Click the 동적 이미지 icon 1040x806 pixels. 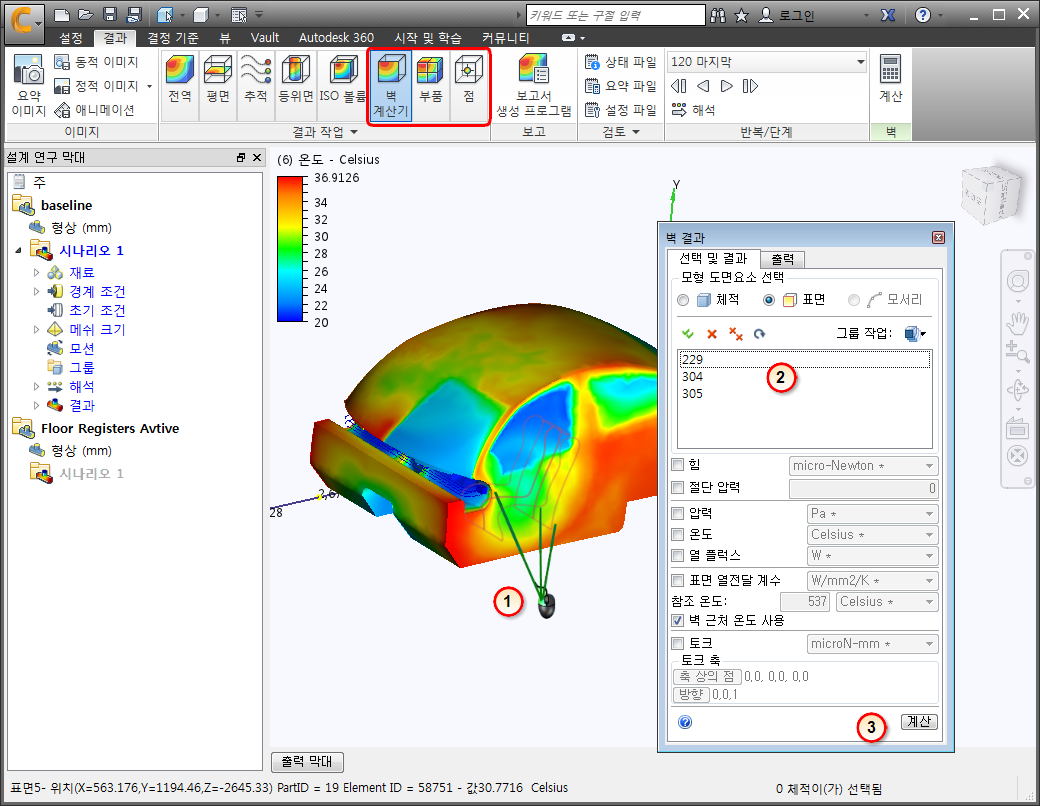point(62,62)
